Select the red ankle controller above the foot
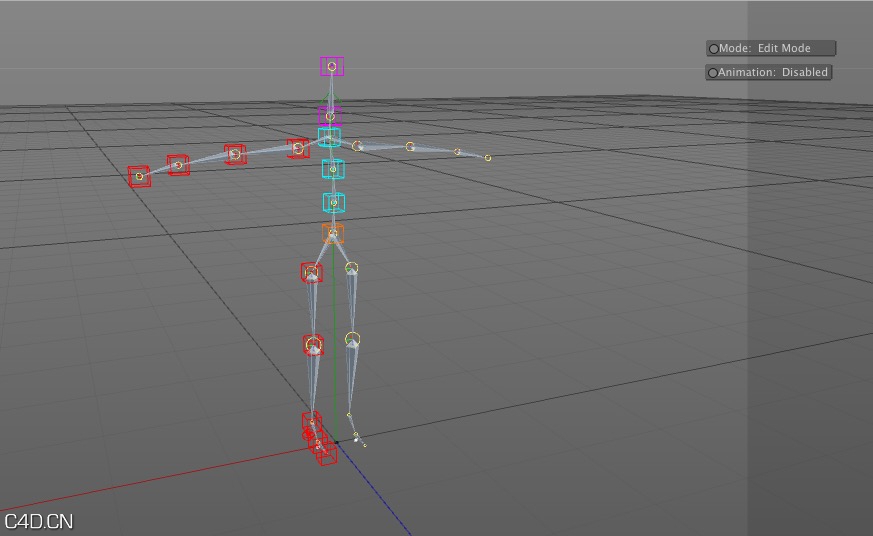The image size is (873, 536). pos(312,421)
